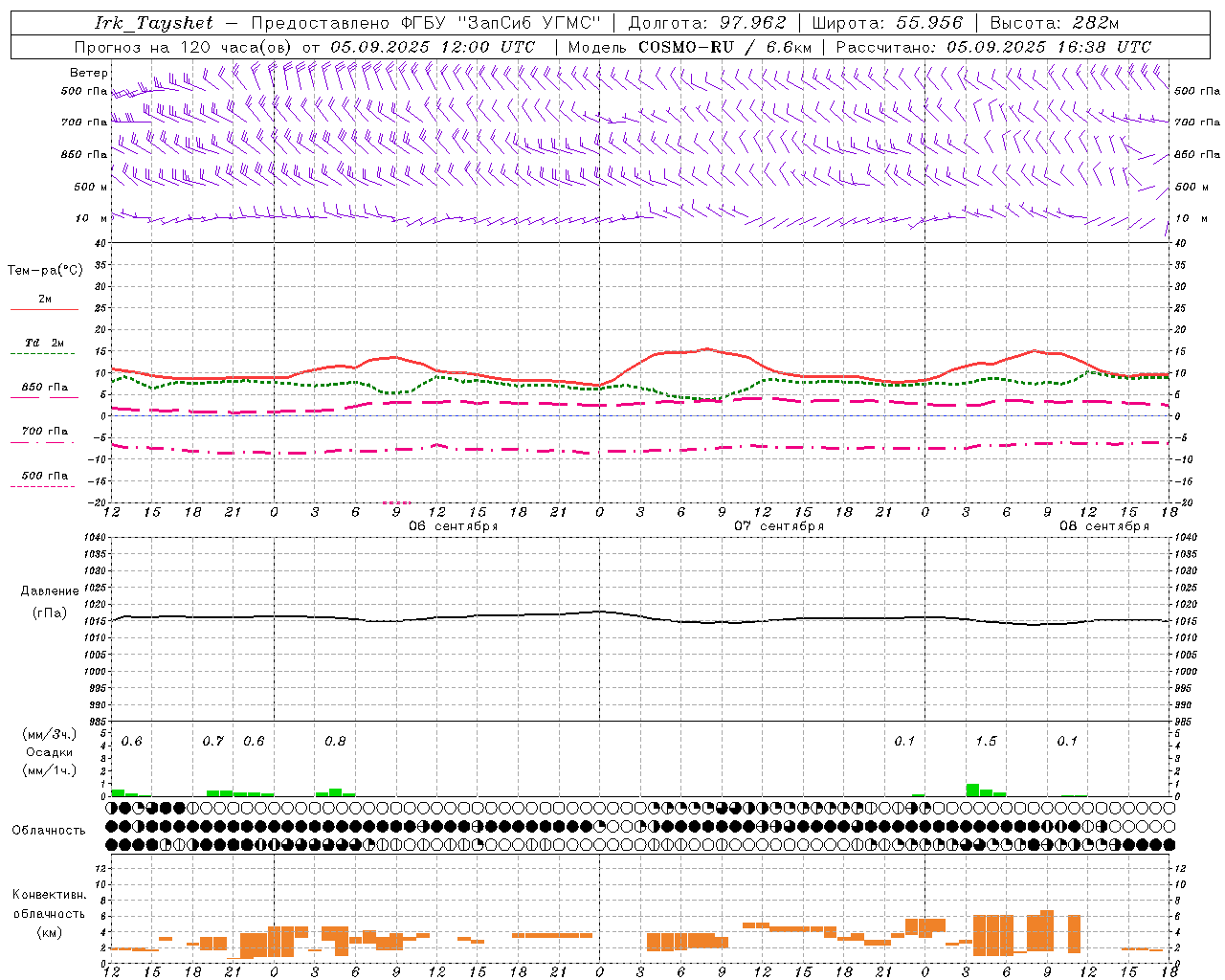Click the precipitation value 0.8
This screenshot has height=980, width=1225.
[x=335, y=741]
